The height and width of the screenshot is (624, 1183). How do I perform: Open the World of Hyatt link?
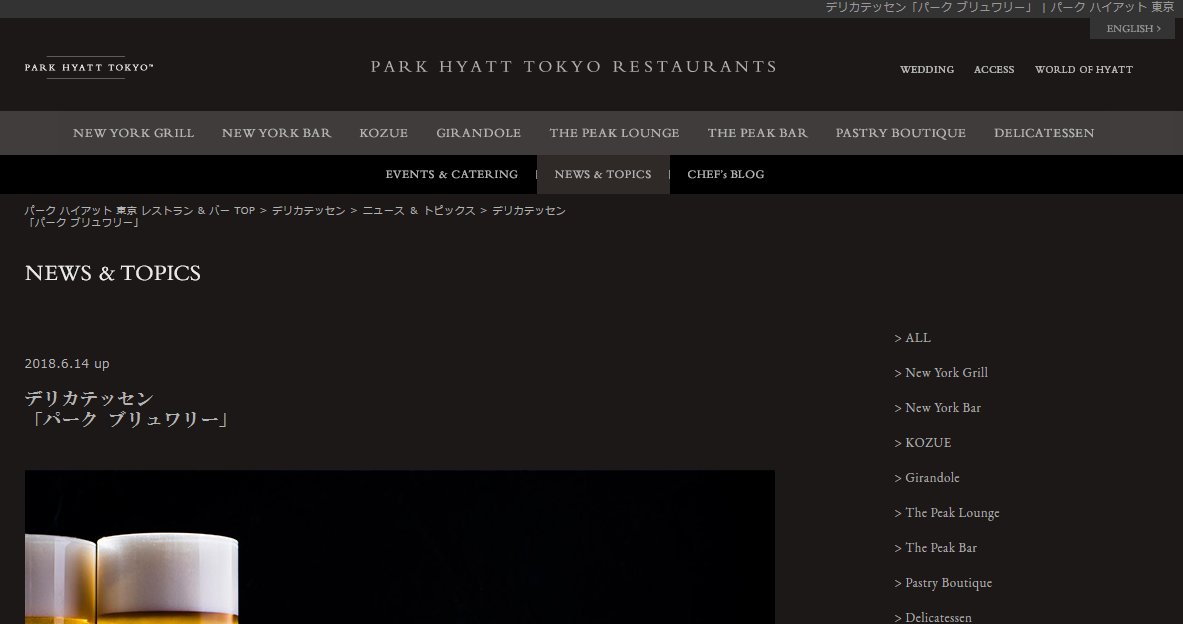pyautogui.click(x=1083, y=69)
